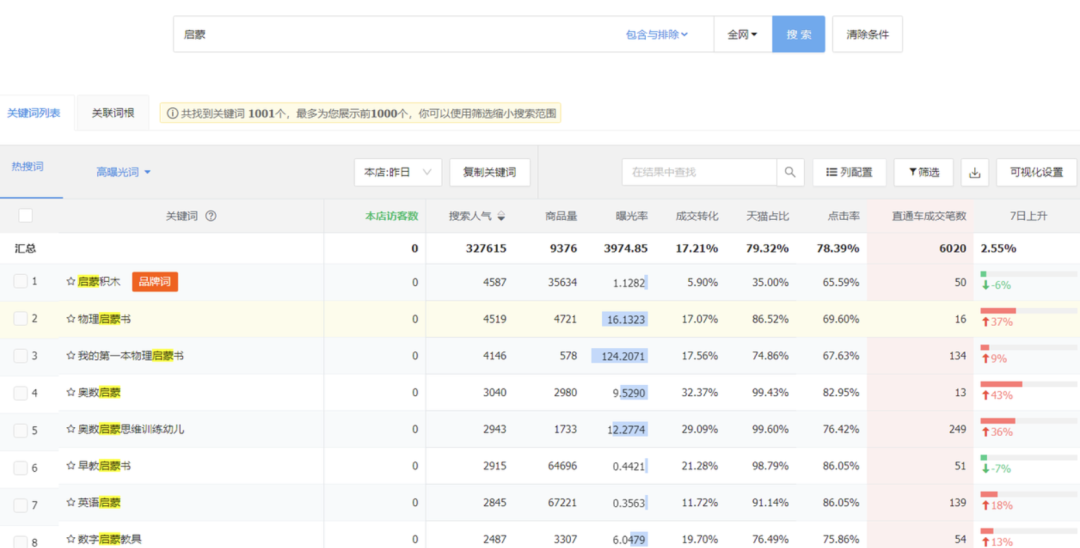Click the 在结果中查找 search input field
Screen dimensions: 1080x548
click(699, 172)
